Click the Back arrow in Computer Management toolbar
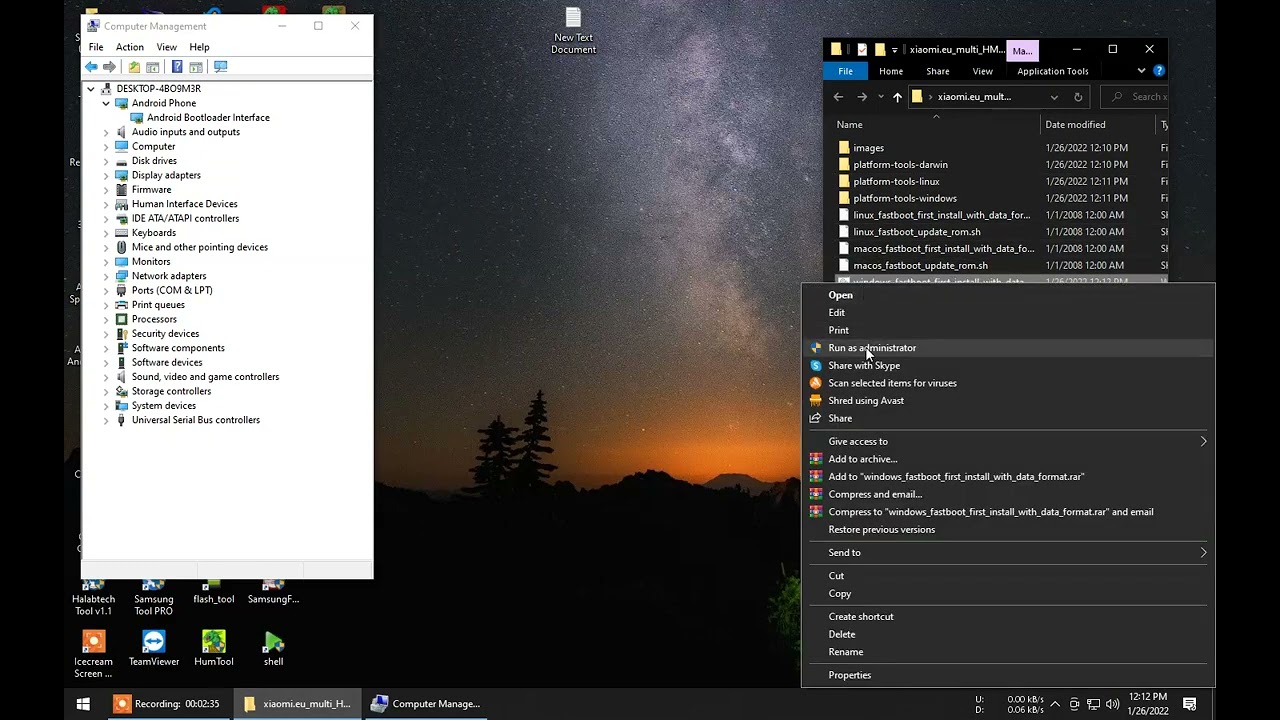The width and height of the screenshot is (1280, 720). coord(91,67)
